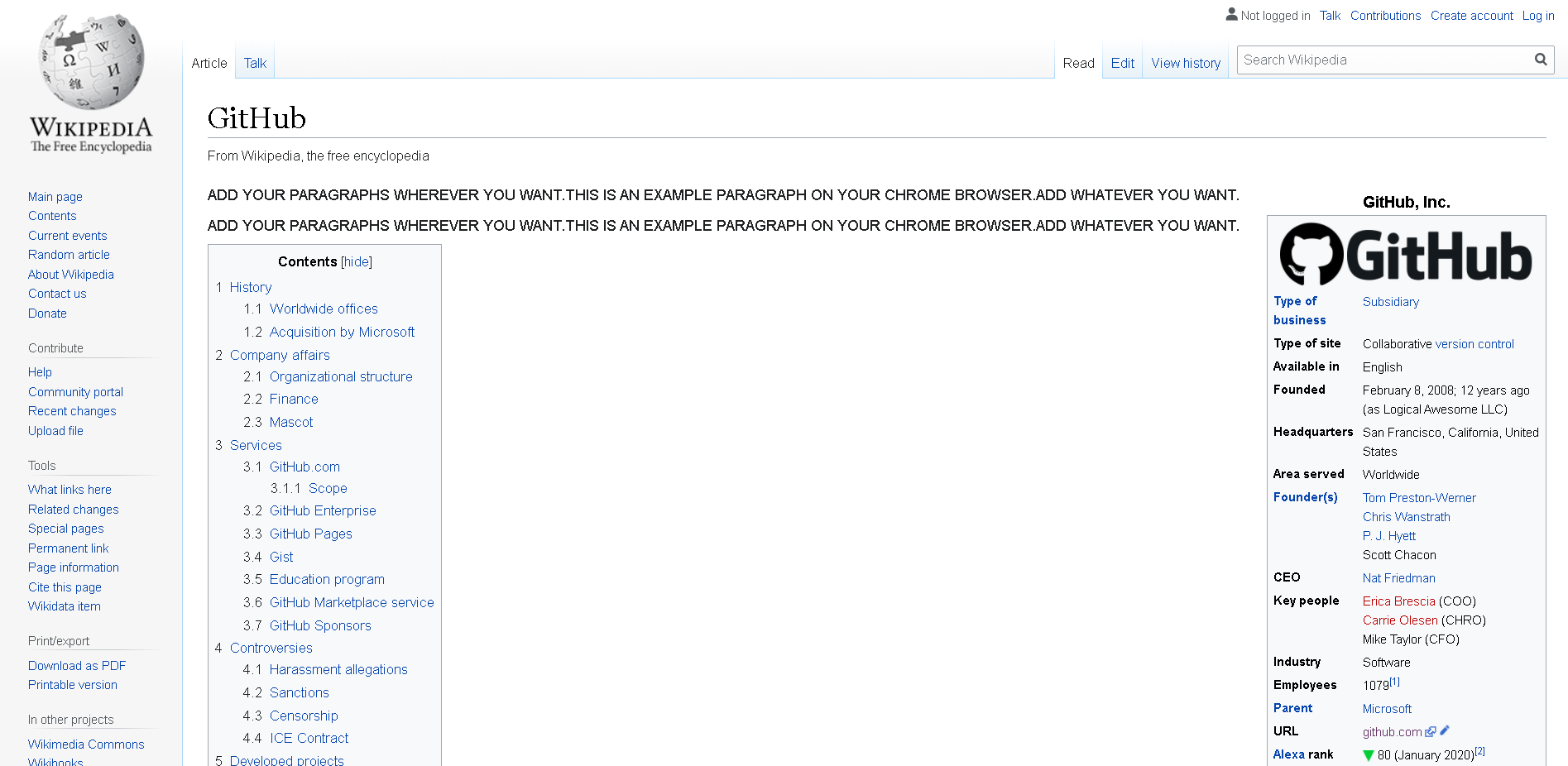Jump to Harassment allegations section
This screenshot has height=766, width=1568.
coord(338,669)
